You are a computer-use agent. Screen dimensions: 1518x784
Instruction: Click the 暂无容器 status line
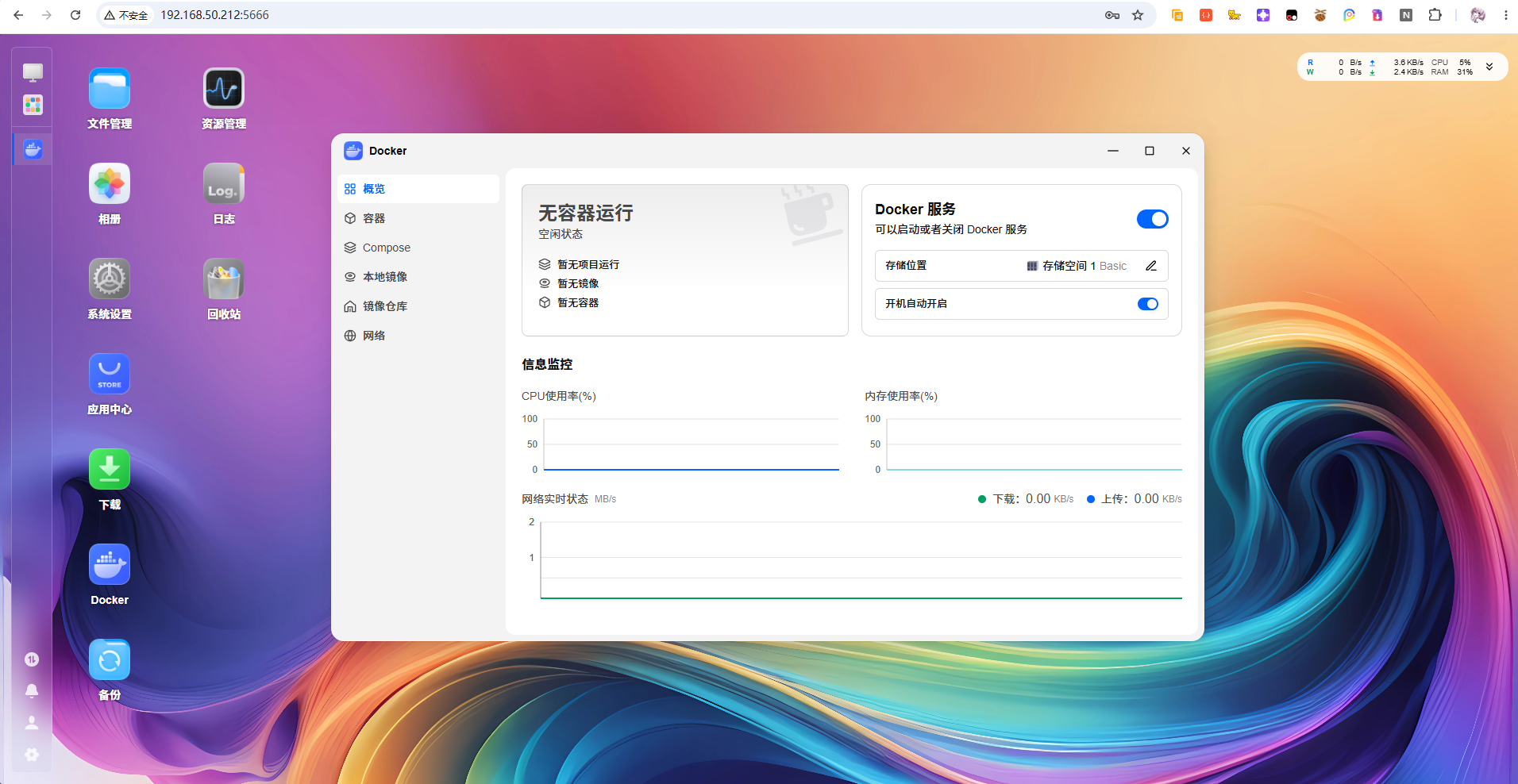click(568, 302)
